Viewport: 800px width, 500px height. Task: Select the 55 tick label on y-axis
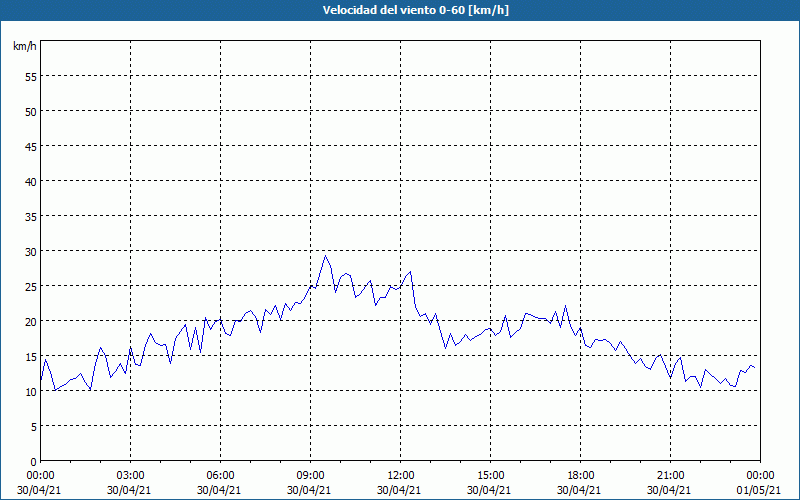coord(31,76)
